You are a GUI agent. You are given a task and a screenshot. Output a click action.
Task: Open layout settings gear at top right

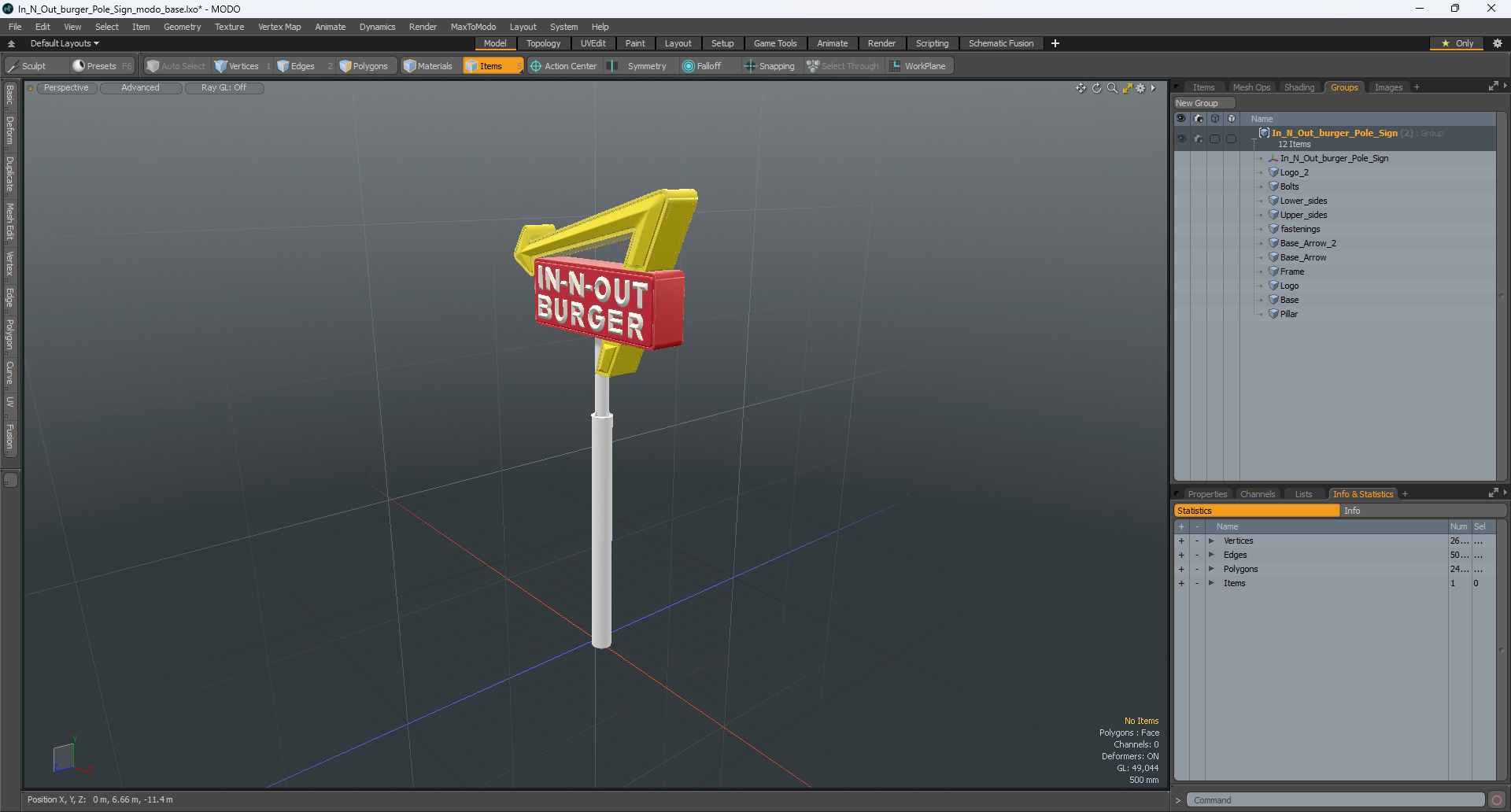(1497, 43)
